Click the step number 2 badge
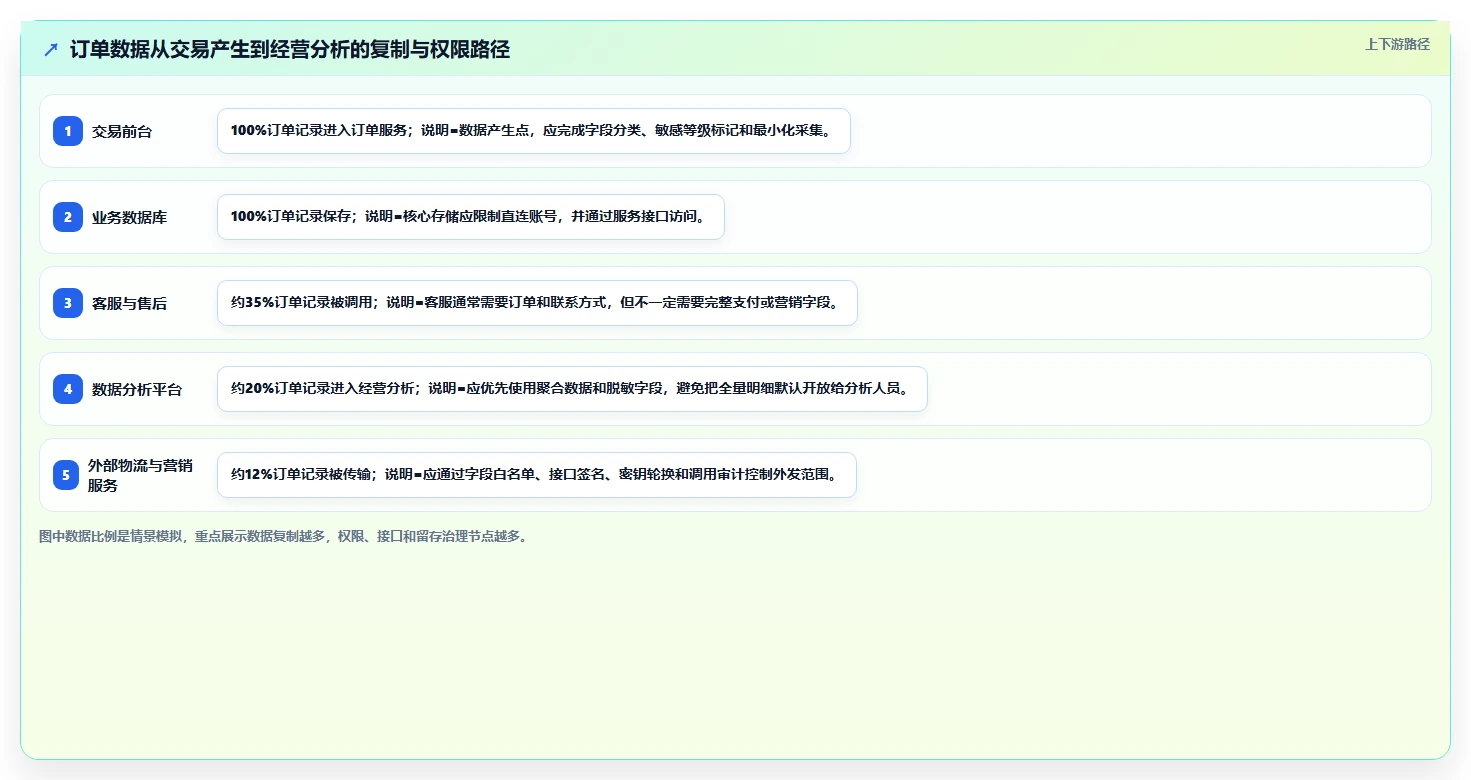Screen dimensions: 1471x780 click(68, 217)
